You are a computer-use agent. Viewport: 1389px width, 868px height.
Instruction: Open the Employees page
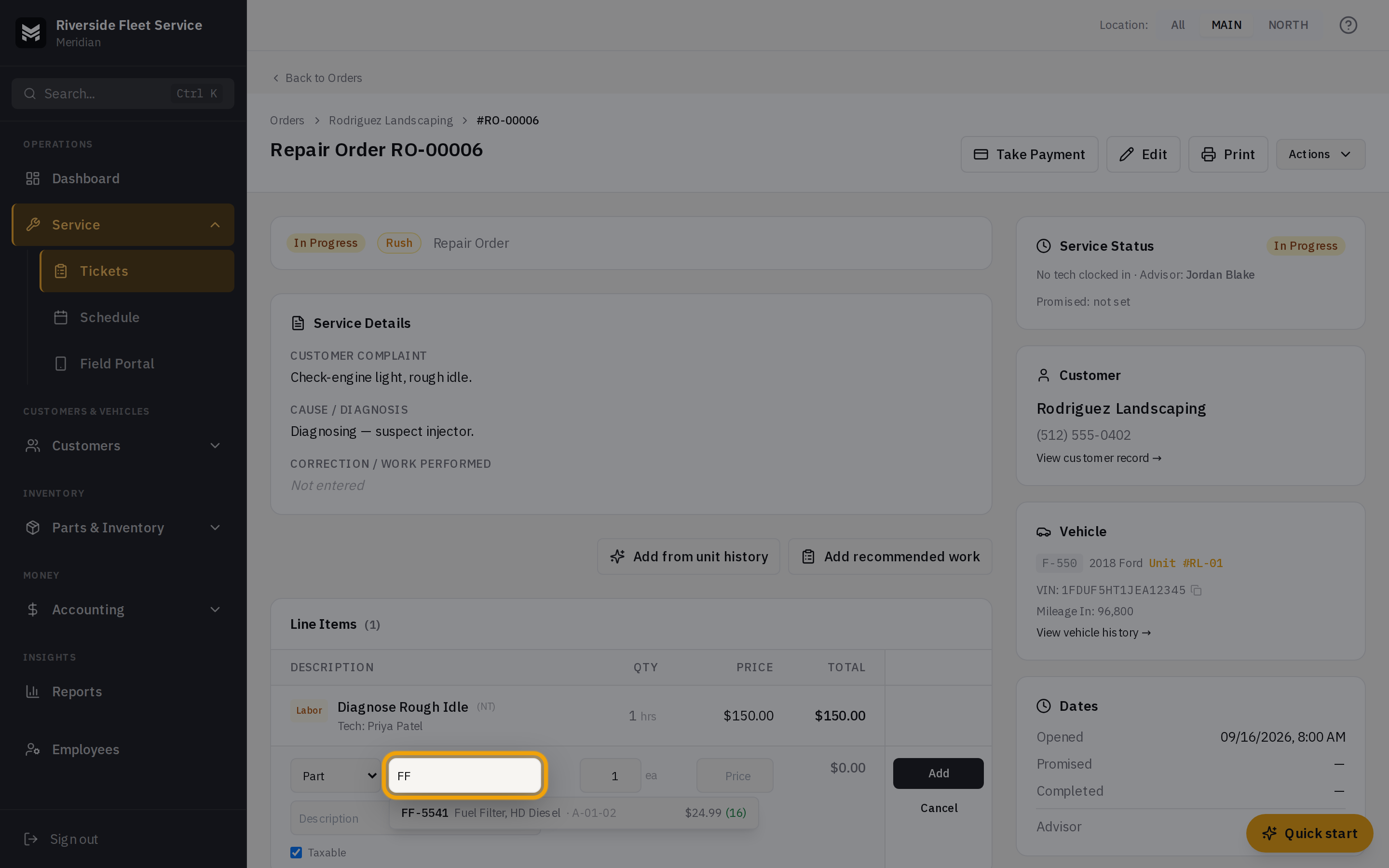(x=123, y=749)
